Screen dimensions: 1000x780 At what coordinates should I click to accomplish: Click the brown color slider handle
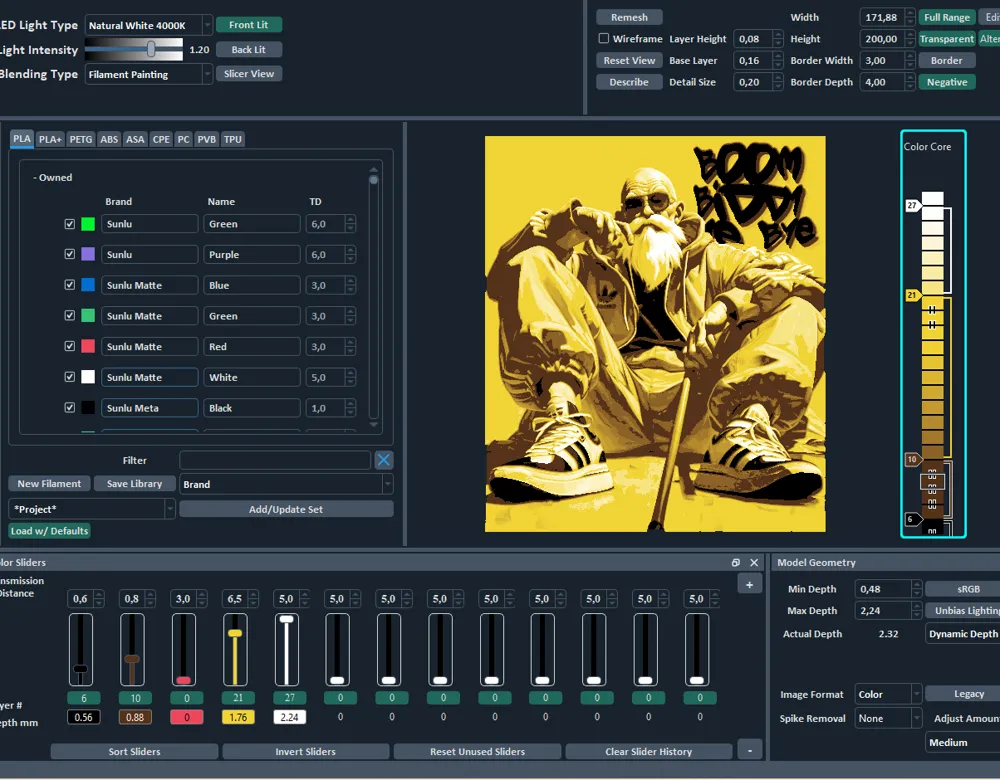132,659
